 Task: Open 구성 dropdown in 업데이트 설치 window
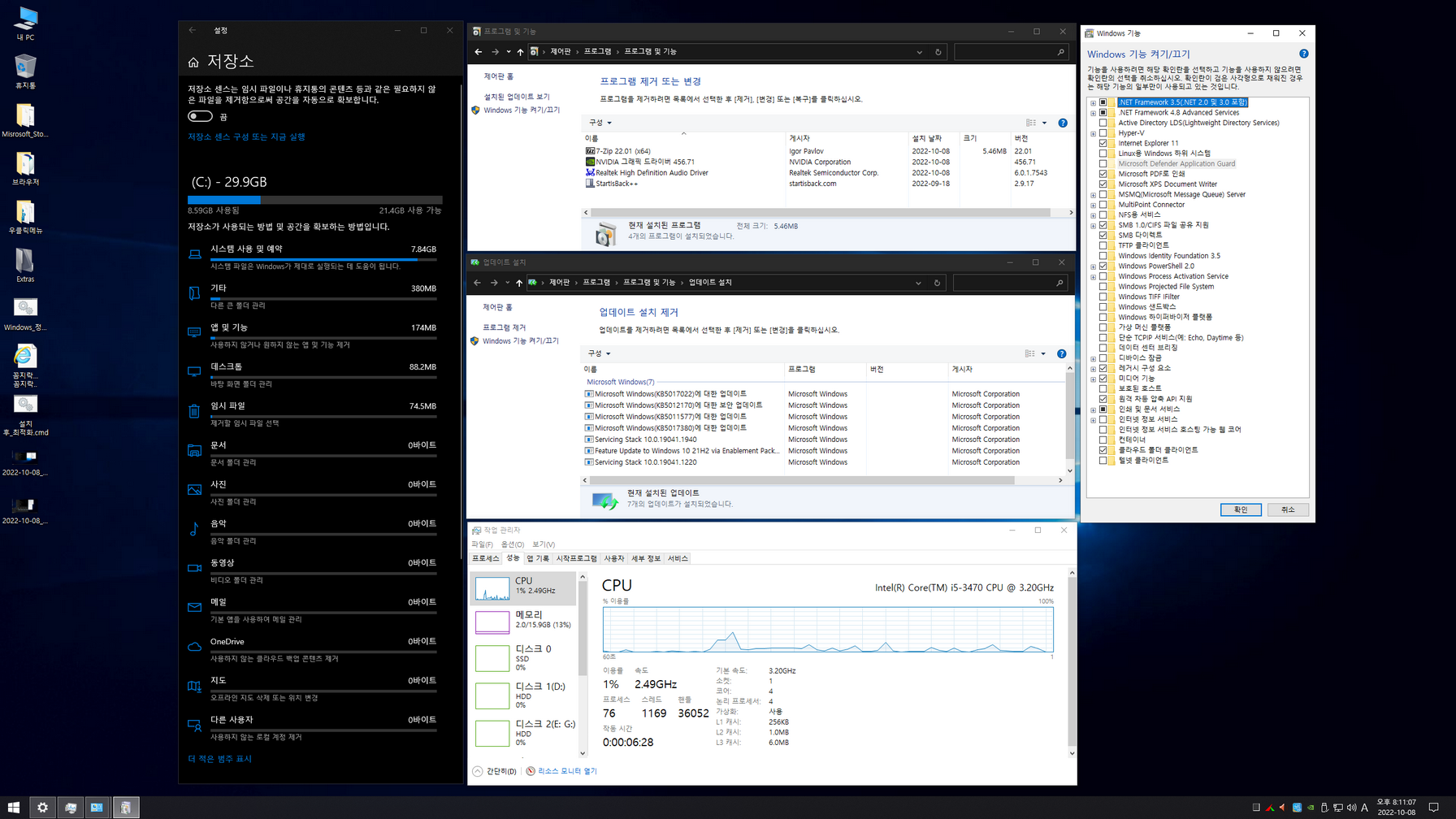[x=599, y=353]
